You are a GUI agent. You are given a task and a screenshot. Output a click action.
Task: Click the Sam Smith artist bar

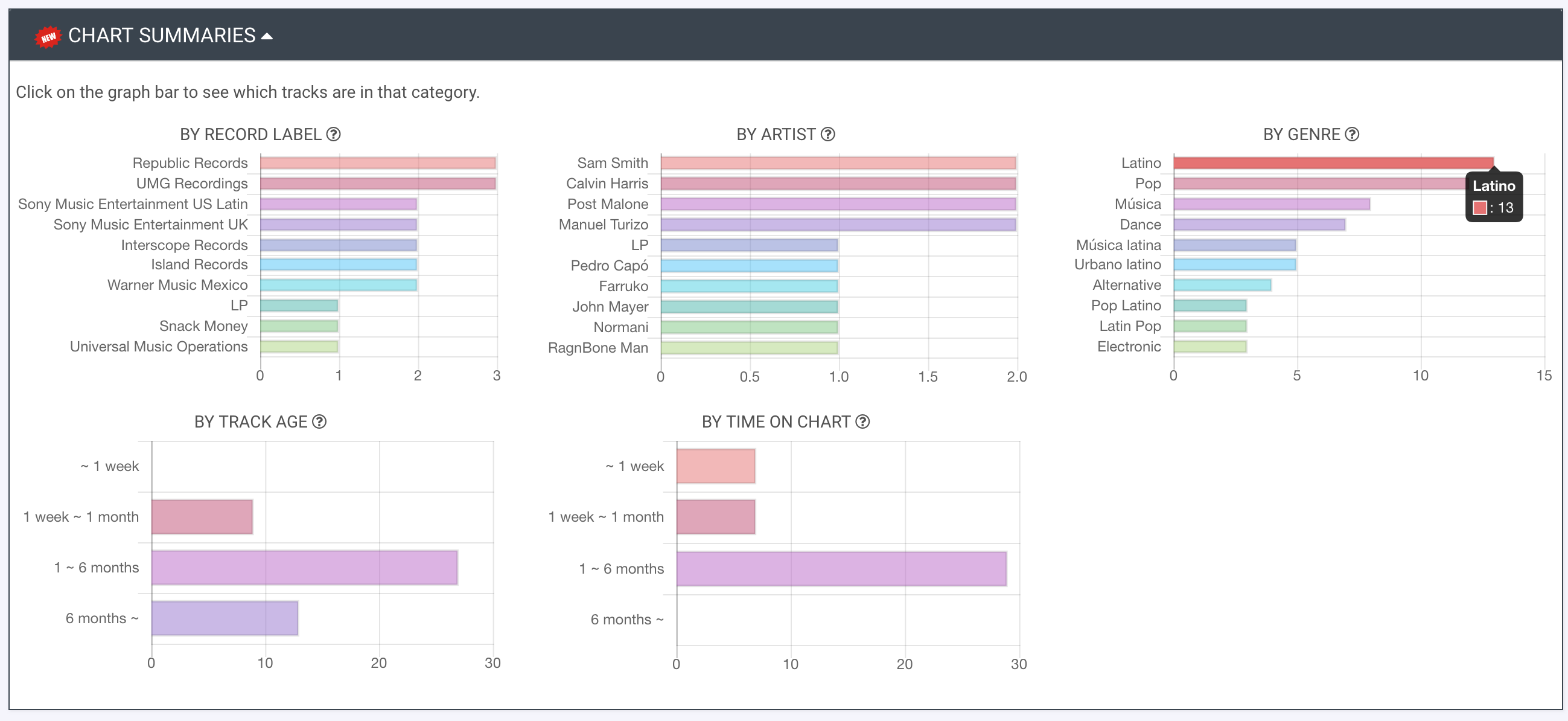(838, 162)
